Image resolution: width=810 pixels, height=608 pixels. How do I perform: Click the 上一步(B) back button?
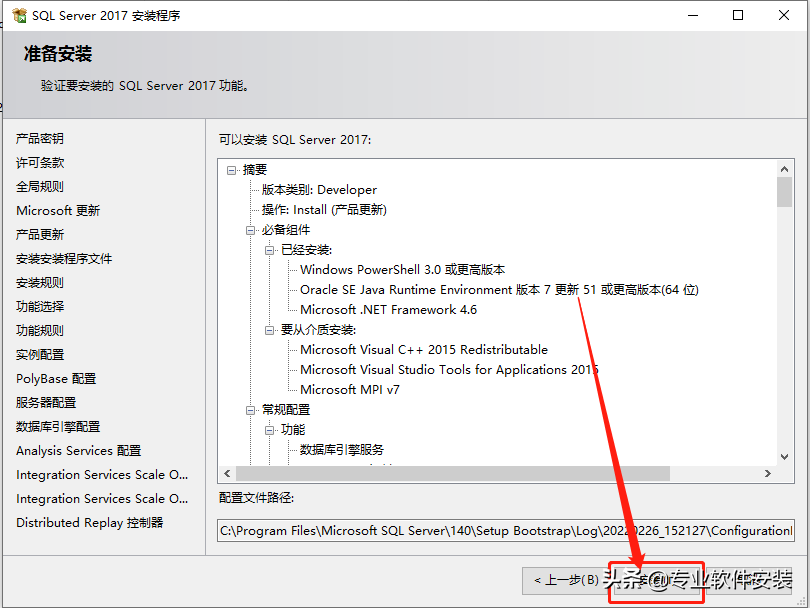click(x=566, y=581)
